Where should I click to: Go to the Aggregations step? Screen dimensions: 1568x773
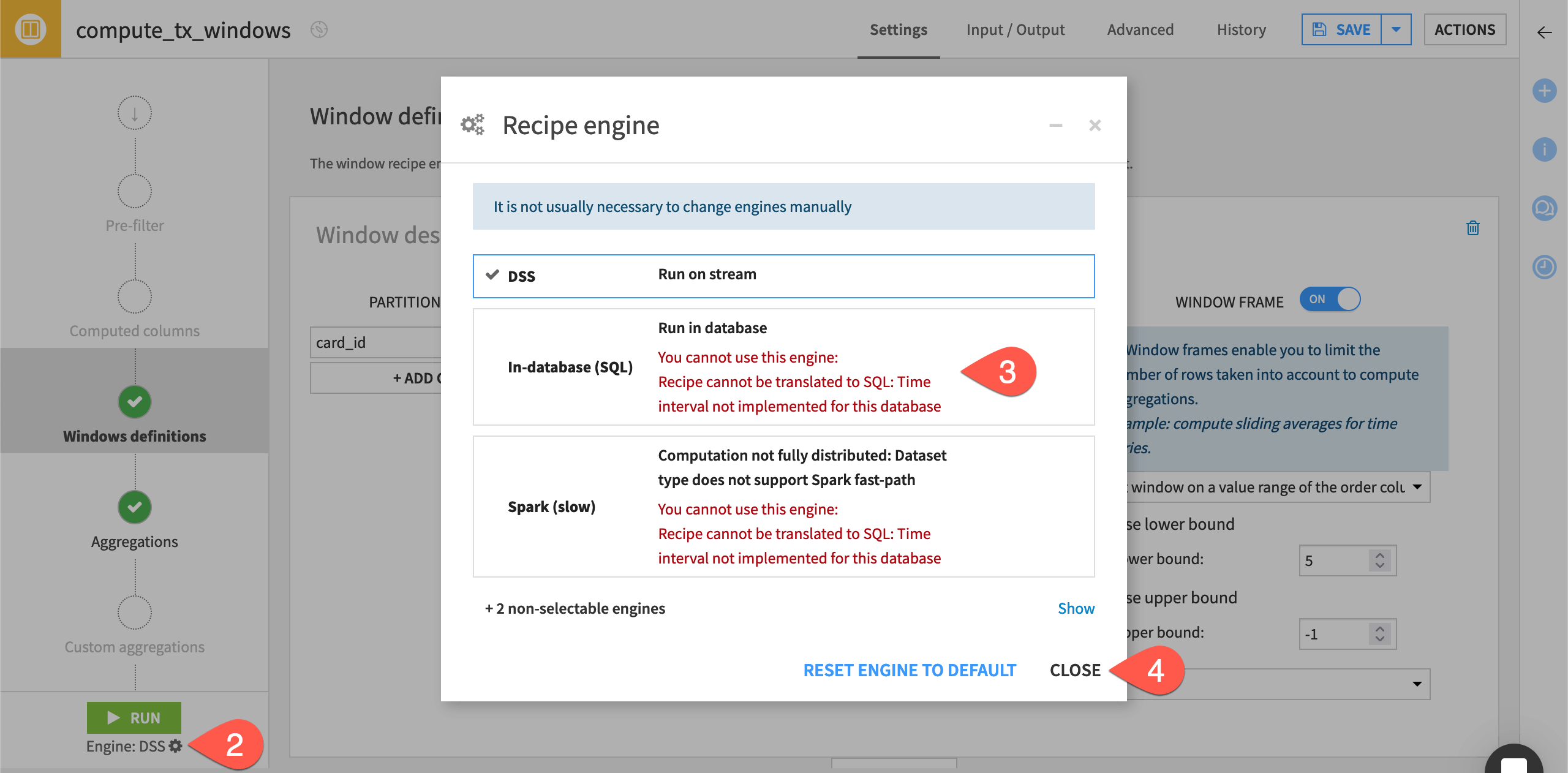click(x=135, y=521)
